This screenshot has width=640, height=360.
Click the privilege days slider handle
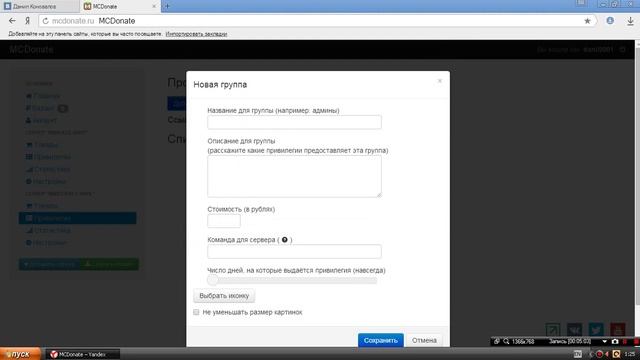coord(213,280)
